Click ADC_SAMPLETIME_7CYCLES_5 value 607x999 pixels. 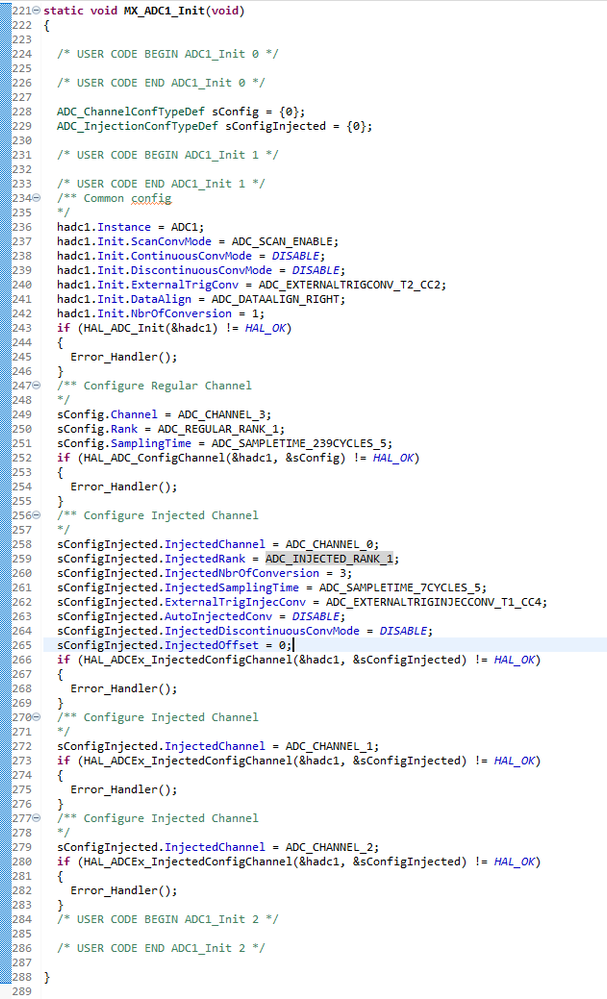(399, 587)
